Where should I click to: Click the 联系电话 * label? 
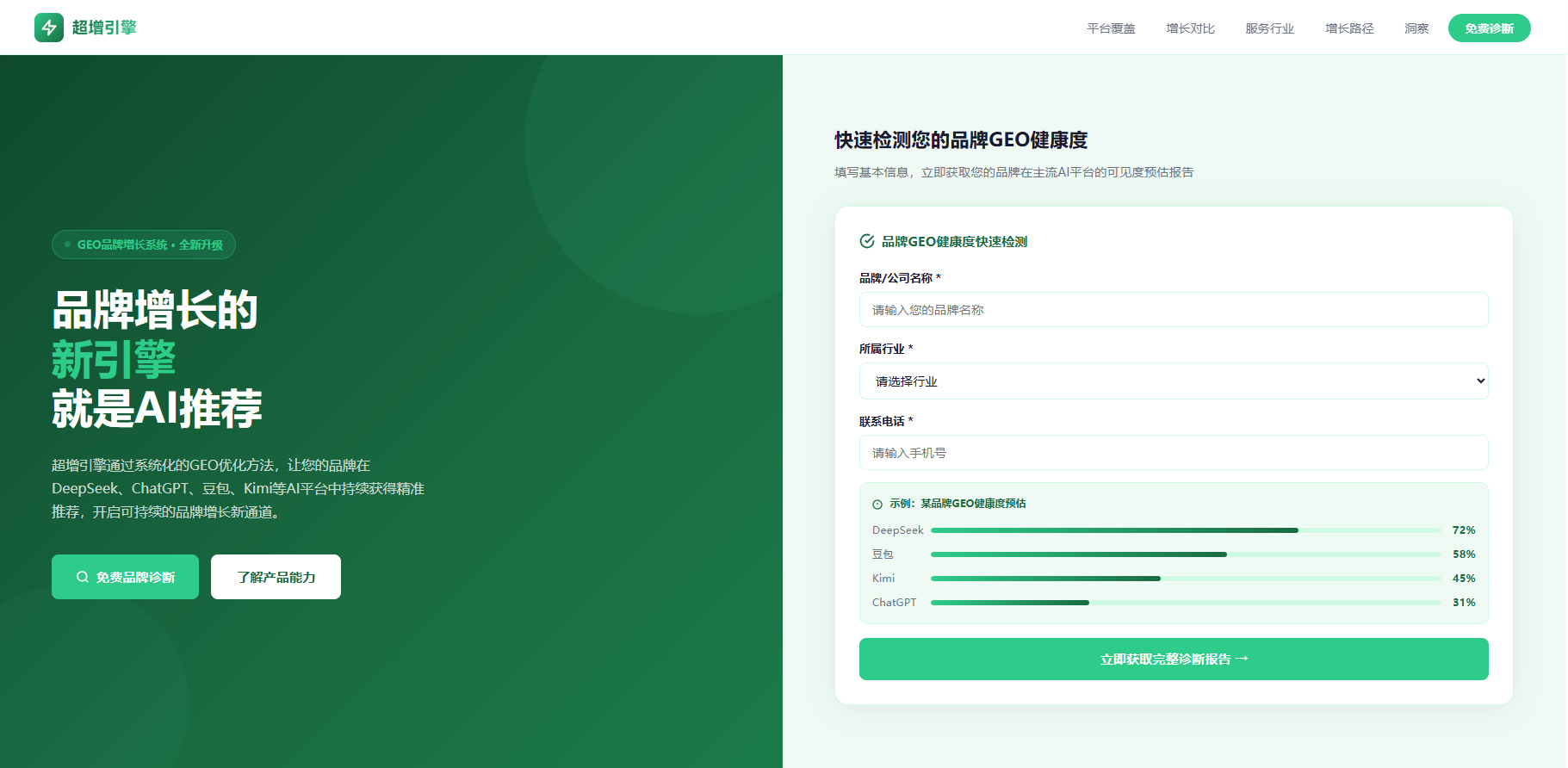pyautogui.click(x=886, y=421)
